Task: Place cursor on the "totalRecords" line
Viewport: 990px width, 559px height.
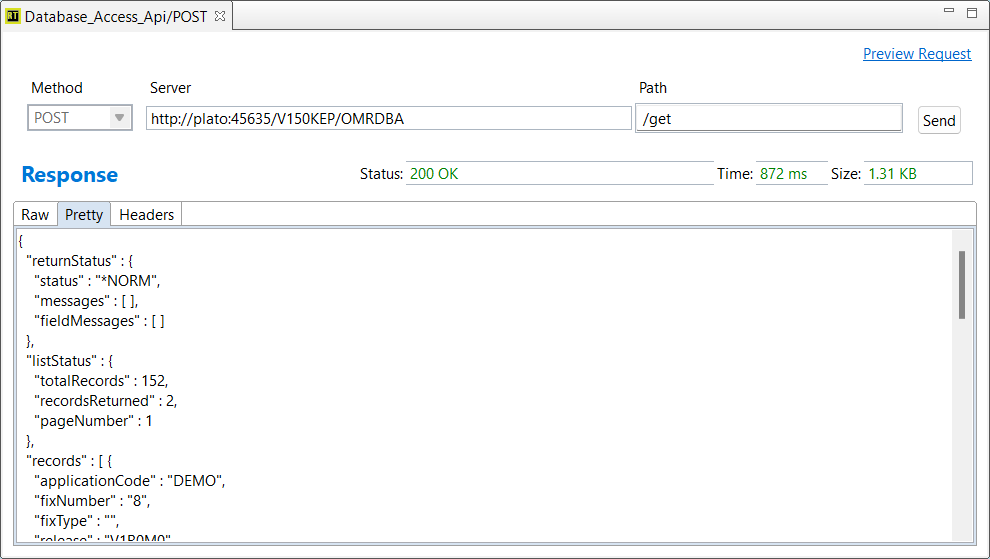Action: (102, 381)
